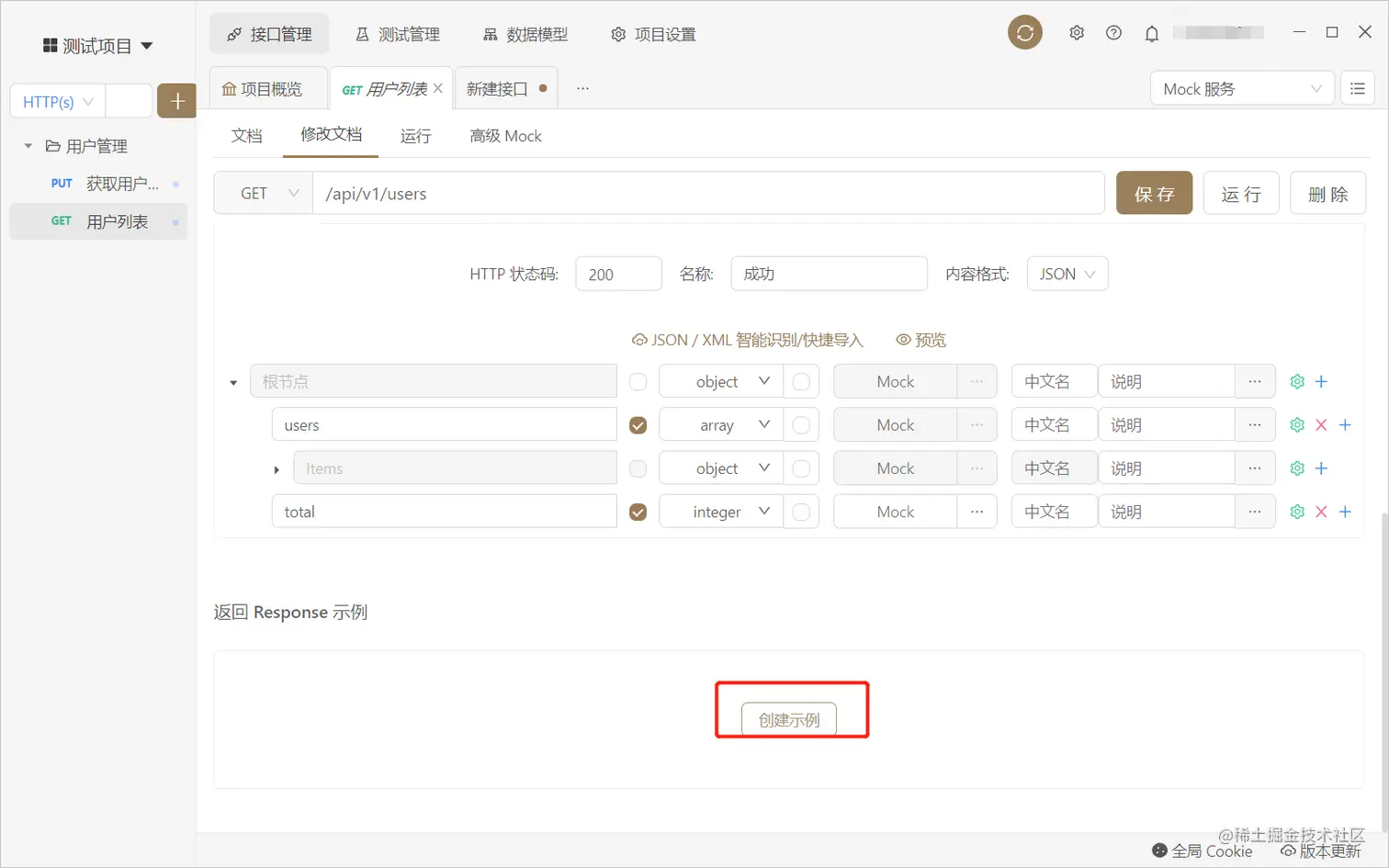Open the 运行 sub-tab

pyautogui.click(x=415, y=136)
